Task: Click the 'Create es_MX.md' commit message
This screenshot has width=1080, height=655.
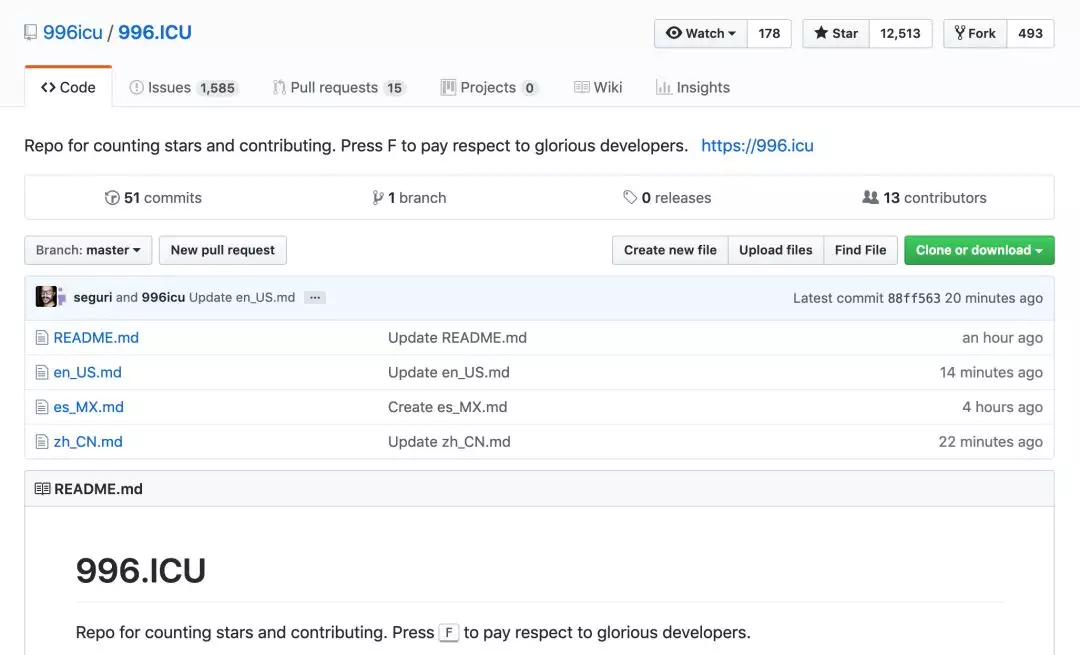Action: (448, 407)
